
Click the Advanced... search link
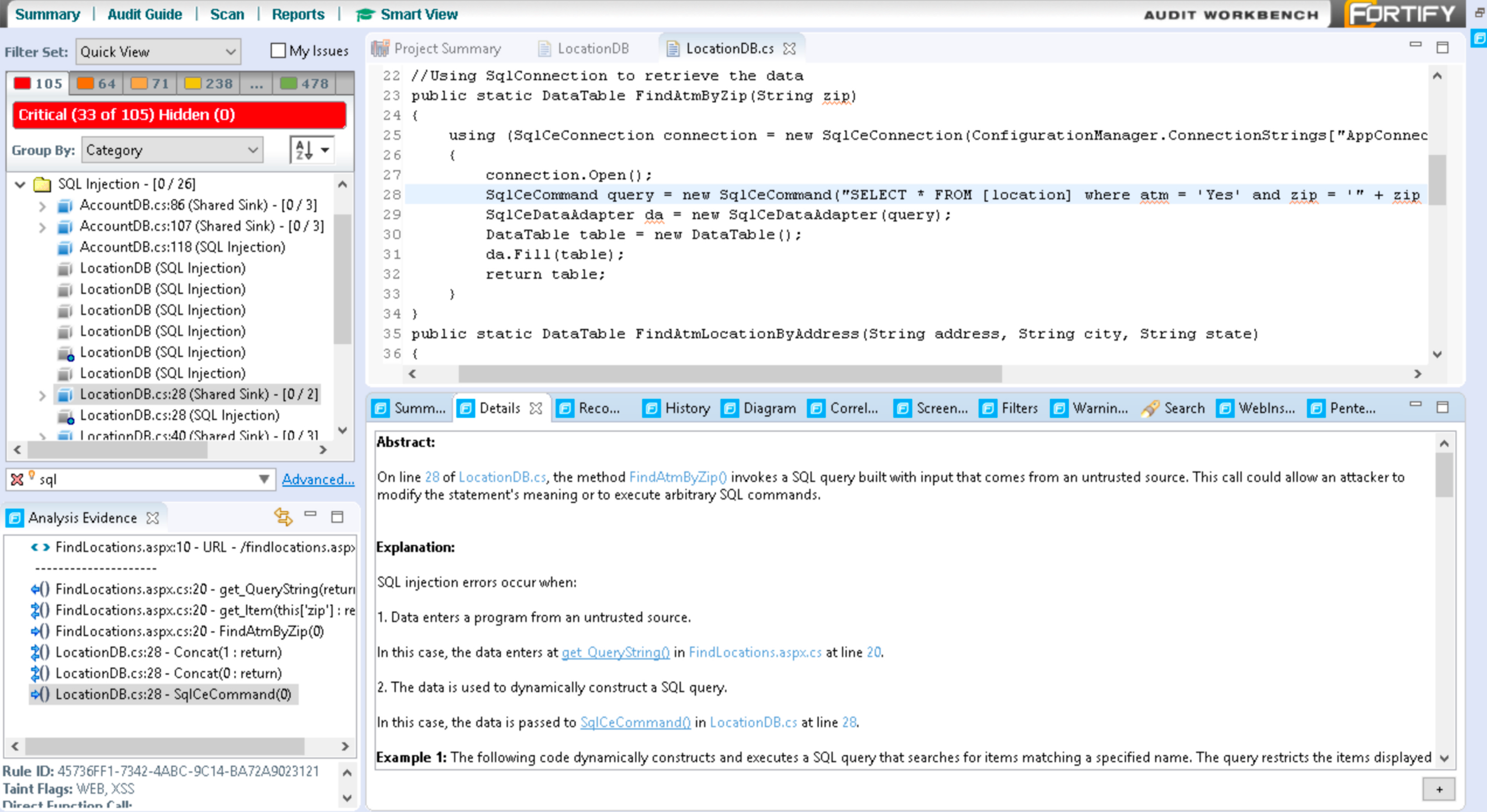pyautogui.click(x=318, y=479)
